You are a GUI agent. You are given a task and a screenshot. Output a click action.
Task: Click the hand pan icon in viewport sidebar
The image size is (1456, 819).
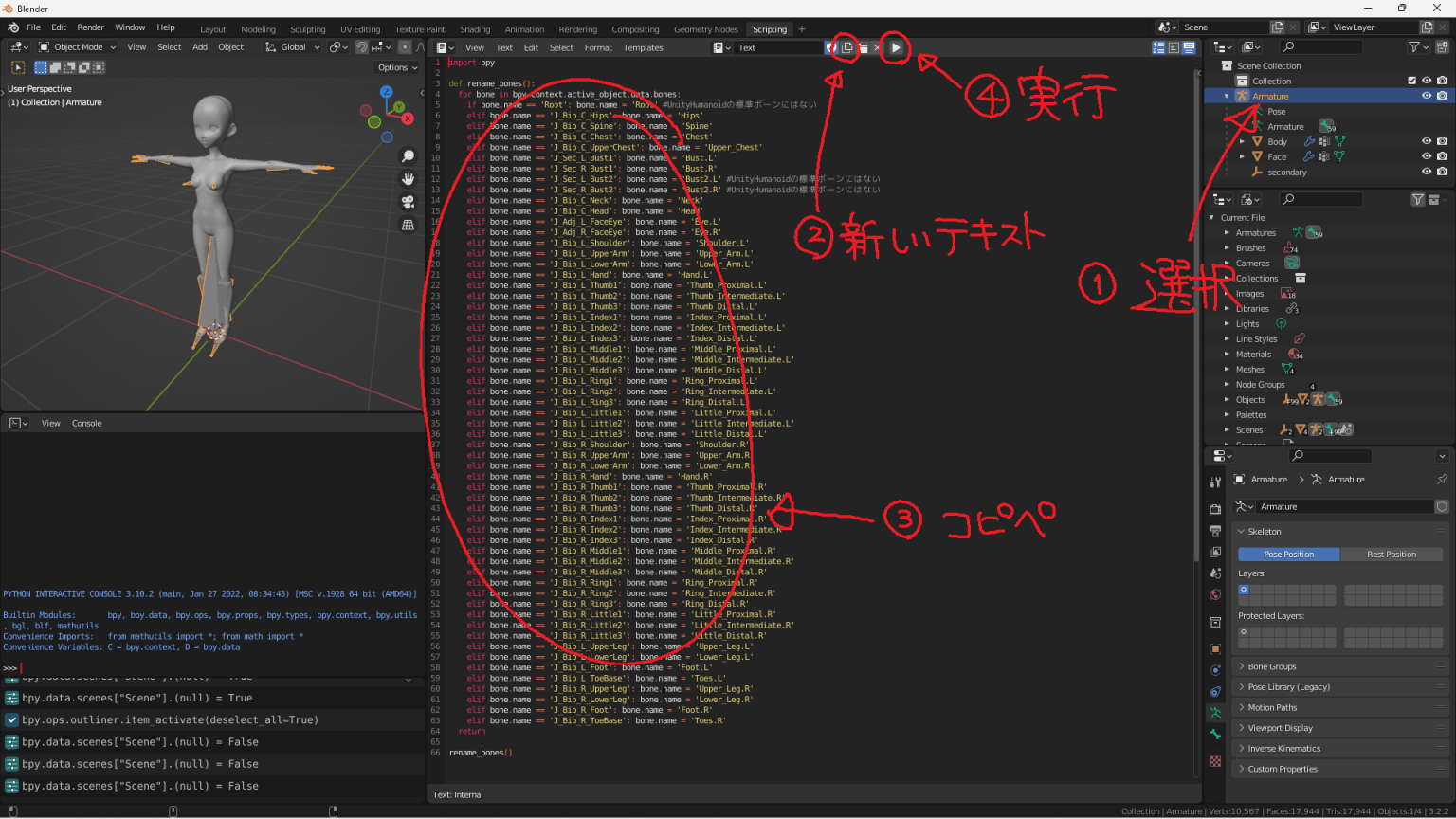click(408, 178)
